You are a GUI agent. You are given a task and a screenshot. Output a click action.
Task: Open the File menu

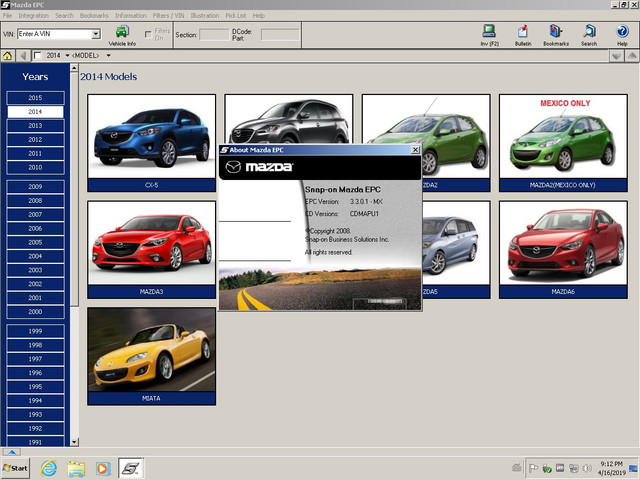pyautogui.click(x=7, y=16)
